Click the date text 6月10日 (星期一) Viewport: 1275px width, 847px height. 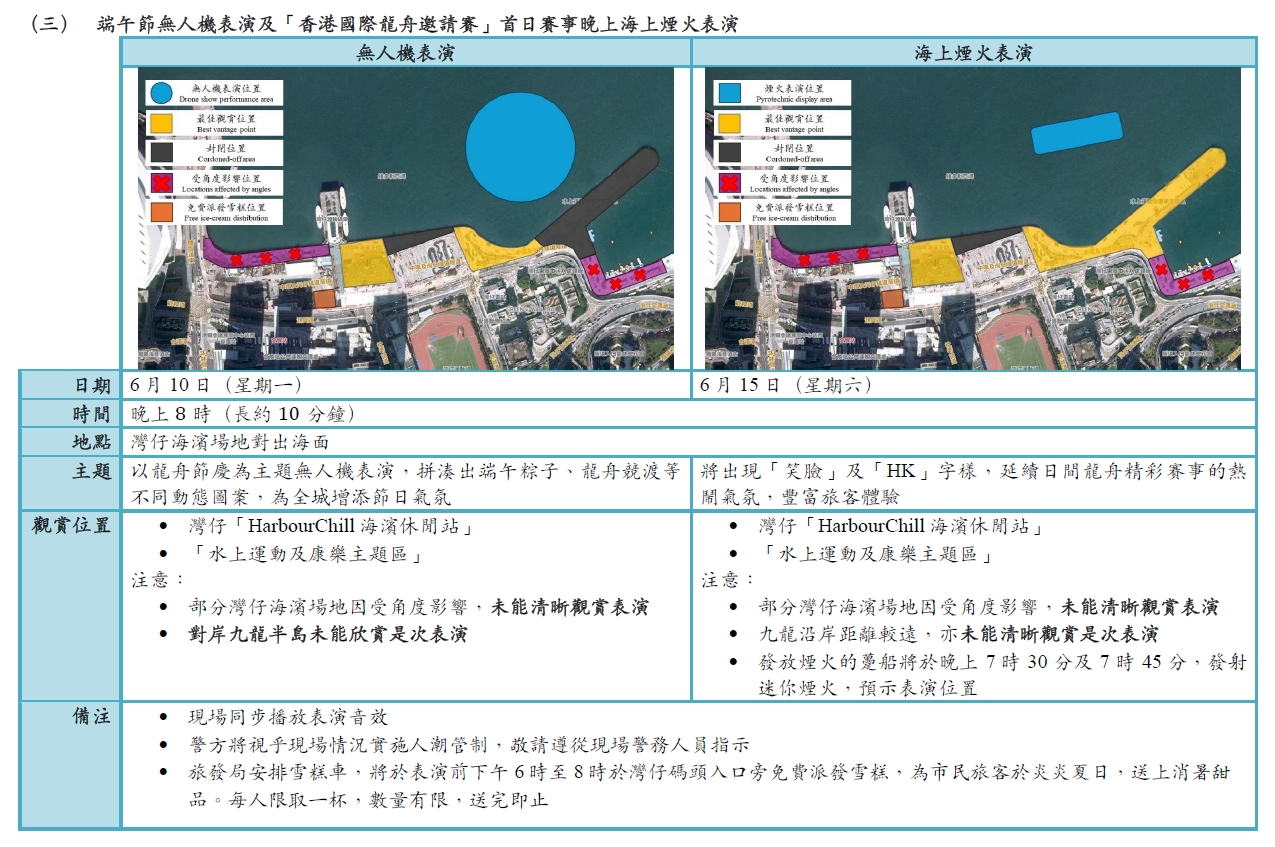216,385
